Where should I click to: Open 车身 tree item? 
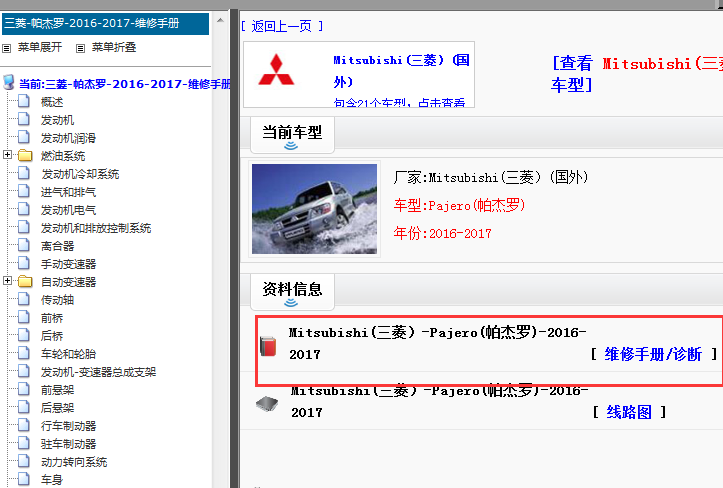click(52, 480)
